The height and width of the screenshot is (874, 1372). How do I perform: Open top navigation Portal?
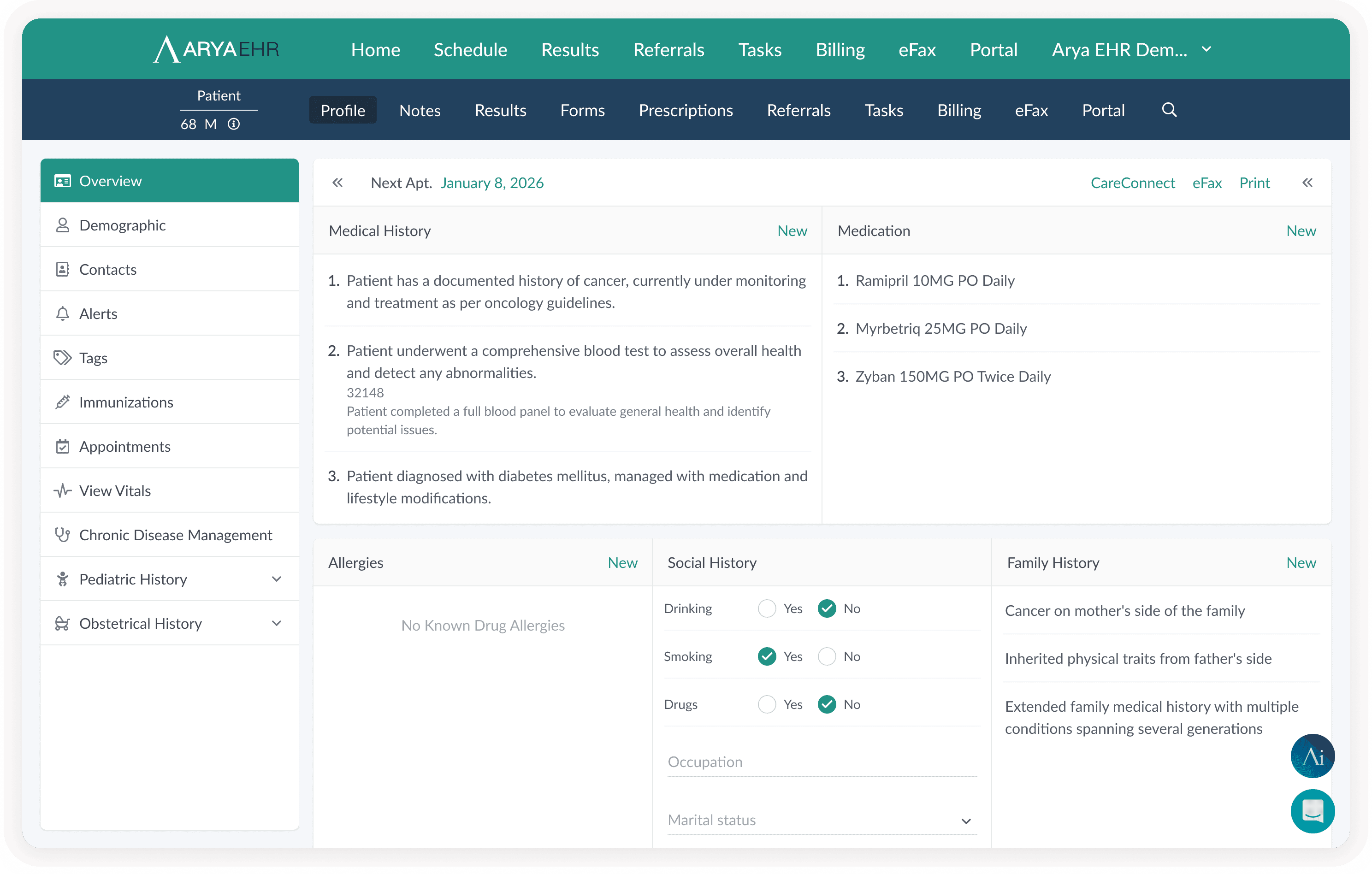[993, 50]
